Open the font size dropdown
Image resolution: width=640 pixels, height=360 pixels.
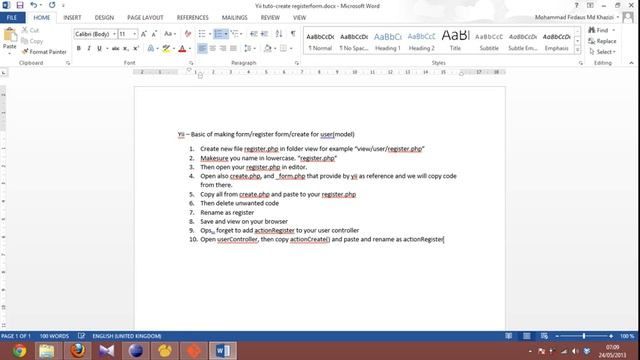click(x=135, y=34)
